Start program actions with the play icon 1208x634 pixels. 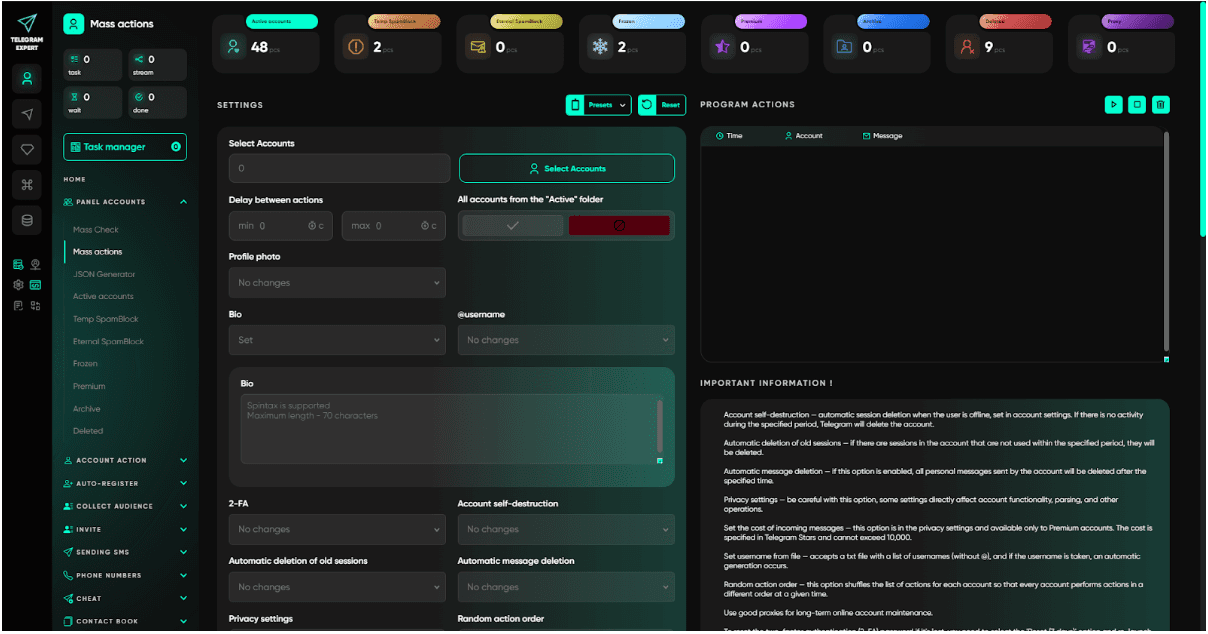pyautogui.click(x=1113, y=104)
